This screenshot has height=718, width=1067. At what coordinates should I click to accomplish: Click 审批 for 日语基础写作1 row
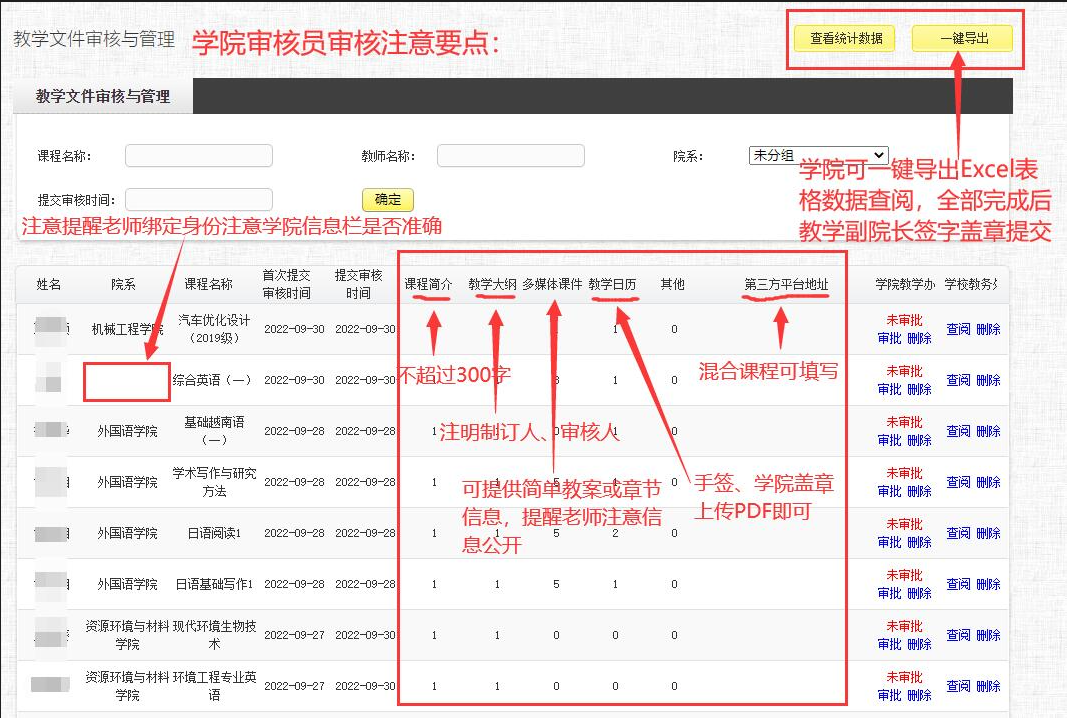889,593
